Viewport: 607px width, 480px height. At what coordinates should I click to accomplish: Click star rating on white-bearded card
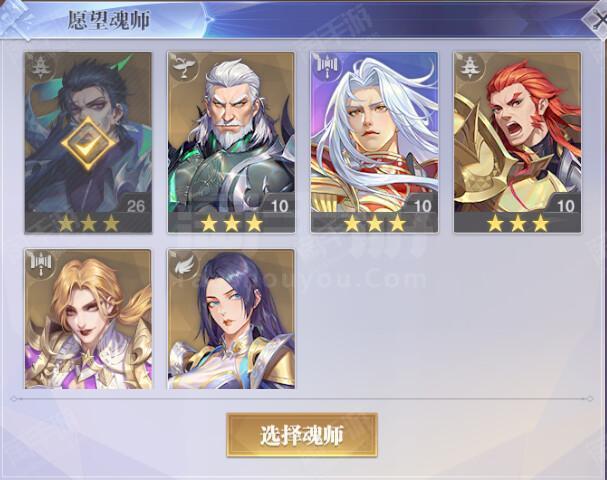pyautogui.click(x=231, y=223)
